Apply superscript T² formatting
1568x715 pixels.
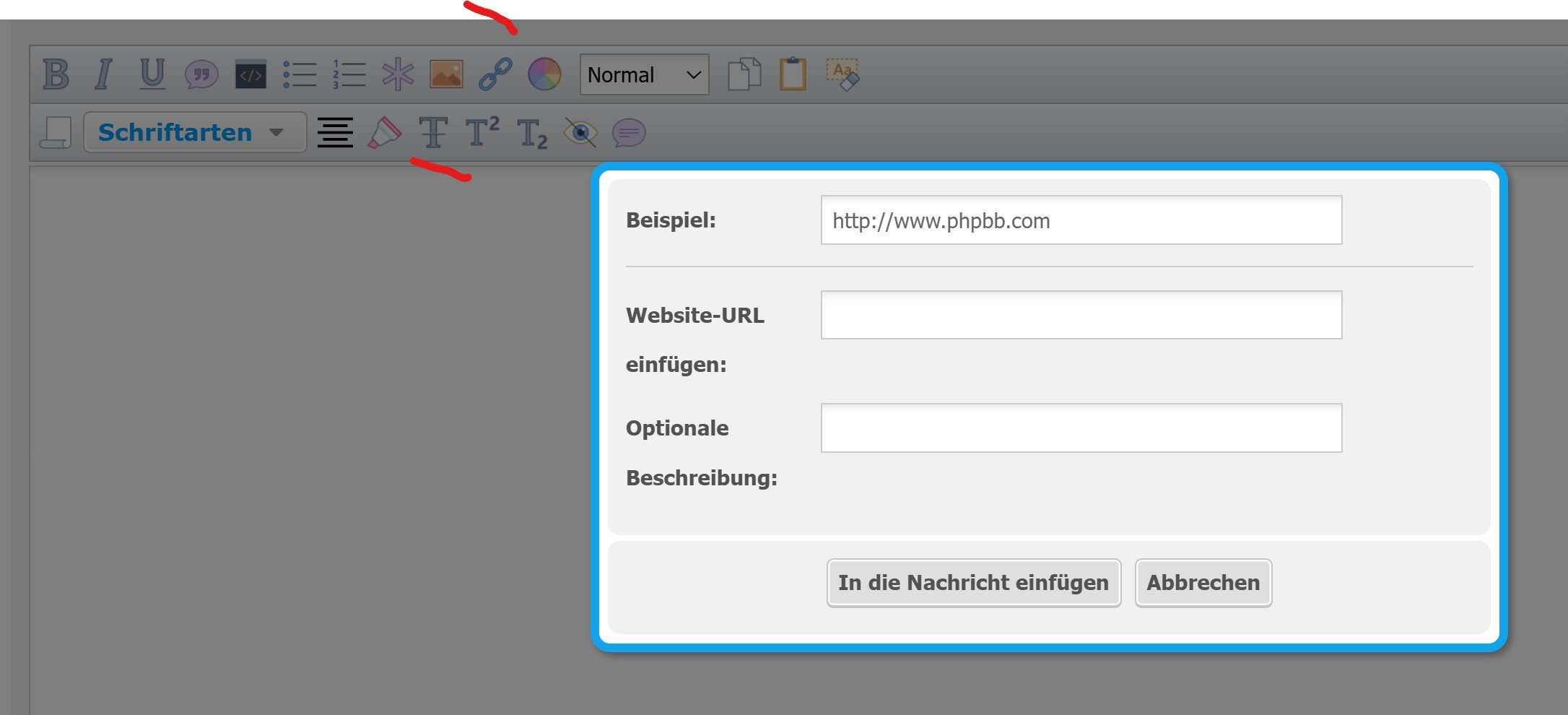point(482,133)
